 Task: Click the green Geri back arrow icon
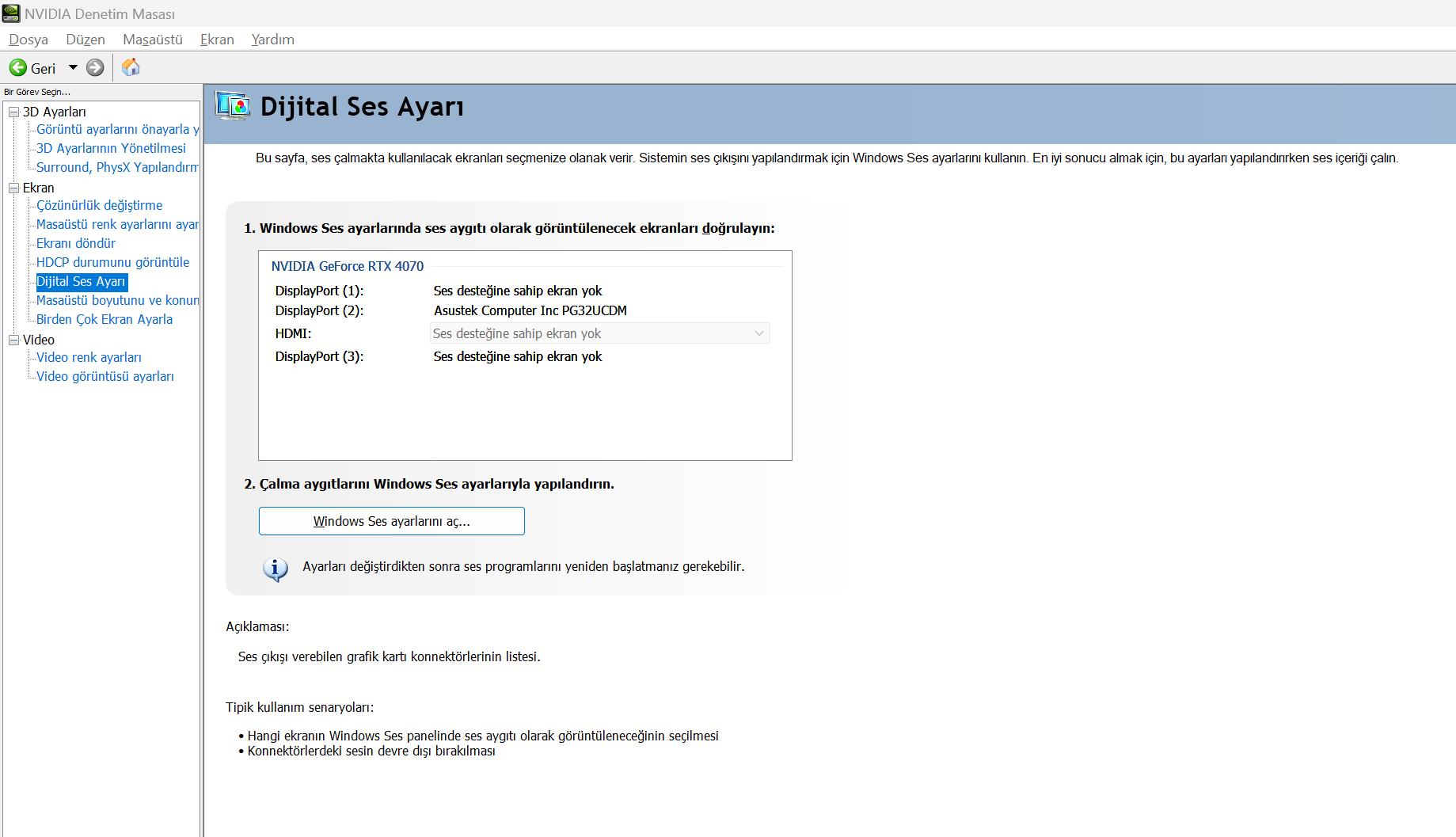(17, 68)
